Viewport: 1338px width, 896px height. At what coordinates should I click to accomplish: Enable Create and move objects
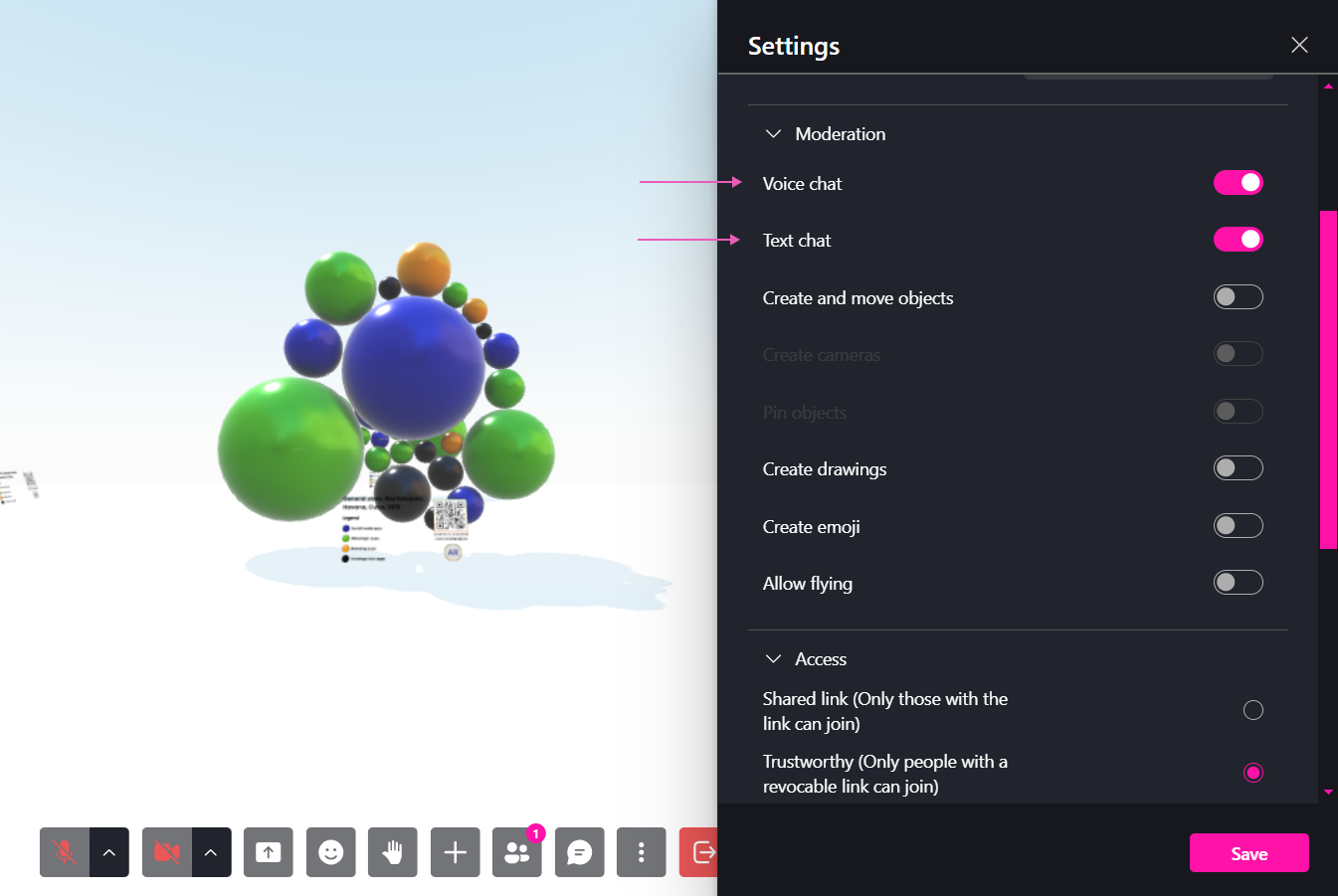tap(1238, 296)
